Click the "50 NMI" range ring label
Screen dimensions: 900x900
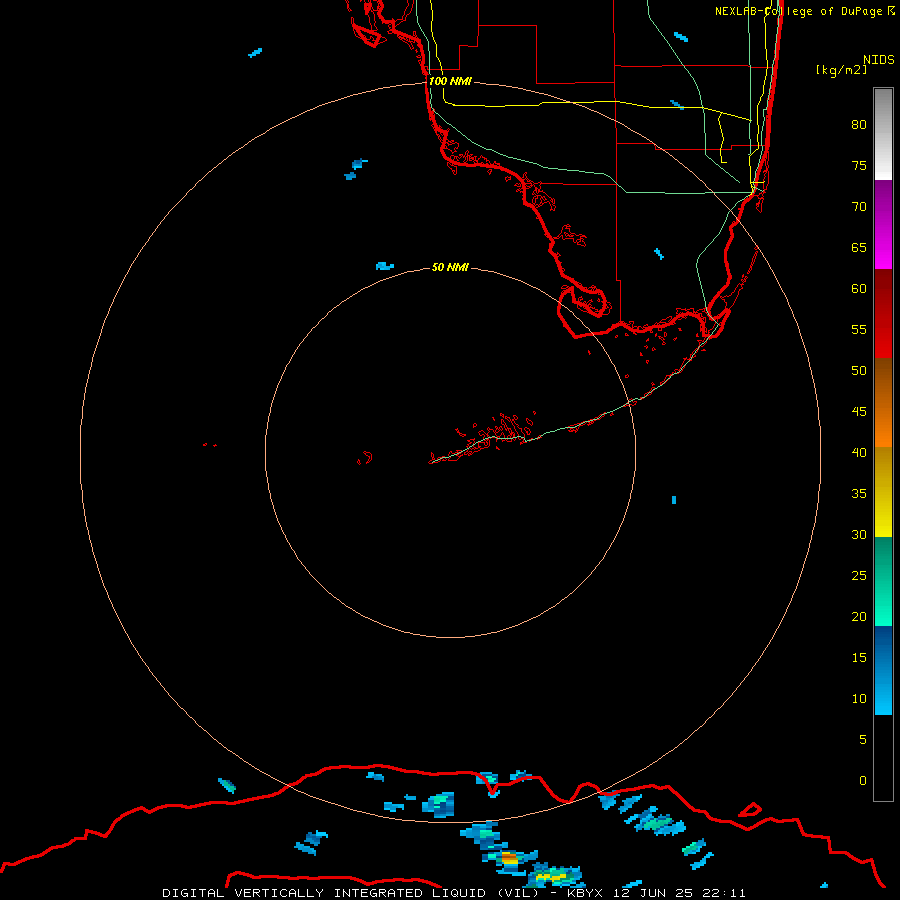(450, 267)
